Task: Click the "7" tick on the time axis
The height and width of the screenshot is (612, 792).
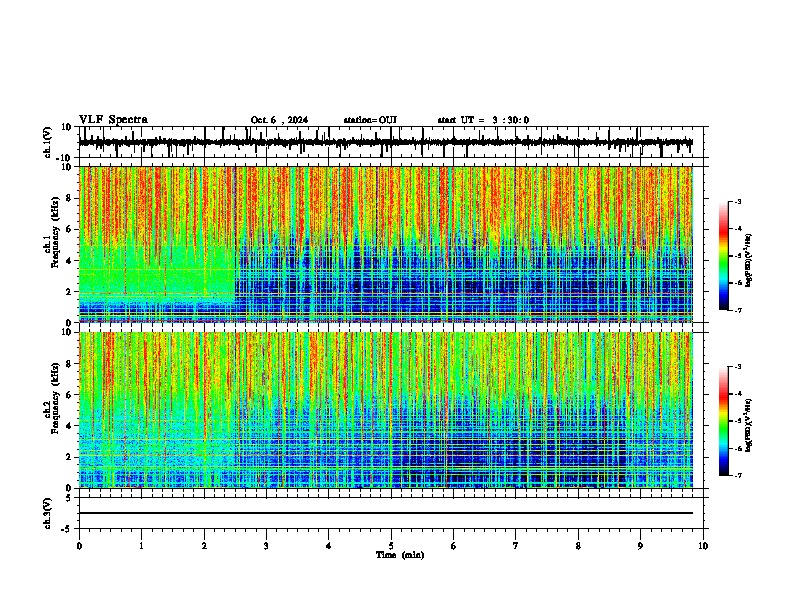Action: [x=516, y=546]
